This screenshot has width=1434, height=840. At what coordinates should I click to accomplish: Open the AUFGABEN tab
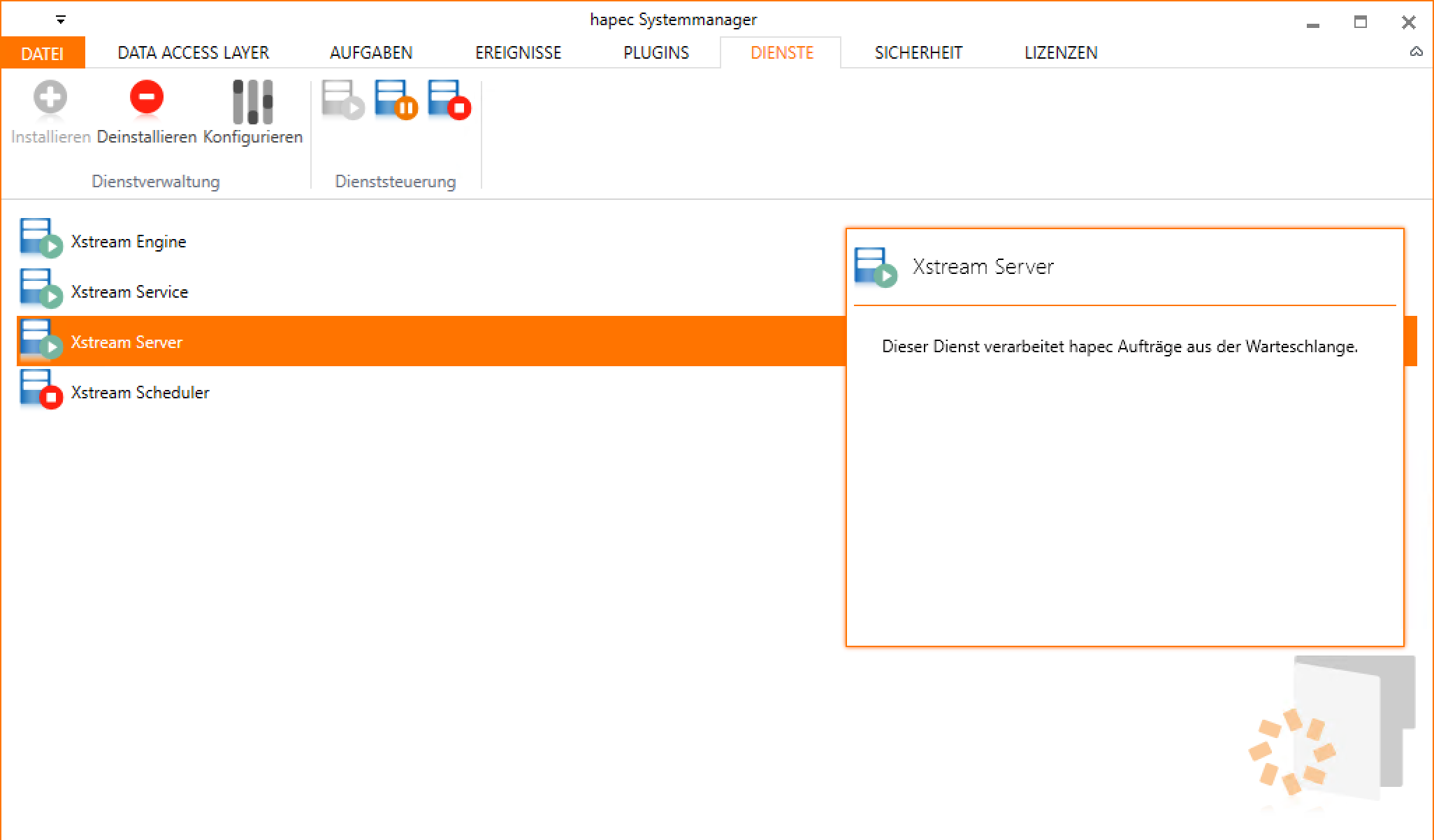point(371,53)
